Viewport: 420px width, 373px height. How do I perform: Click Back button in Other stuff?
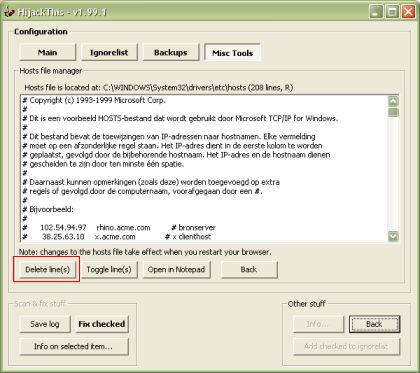374,324
